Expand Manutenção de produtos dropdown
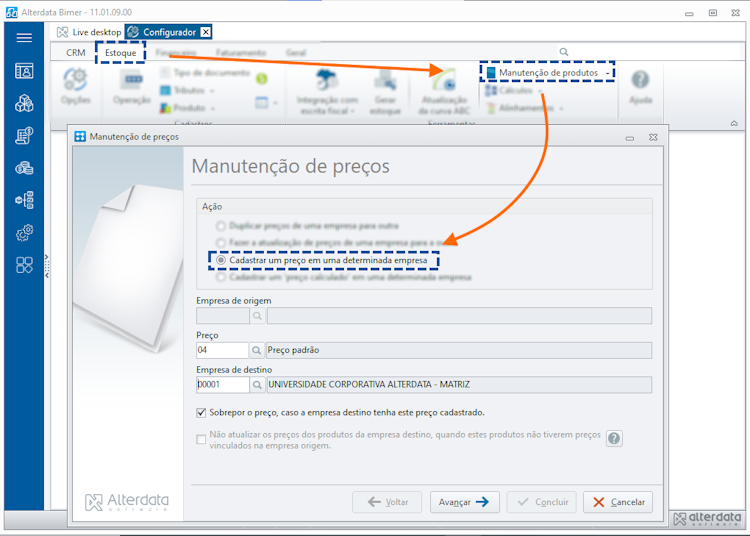 pyautogui.click(x=607, y=73)
